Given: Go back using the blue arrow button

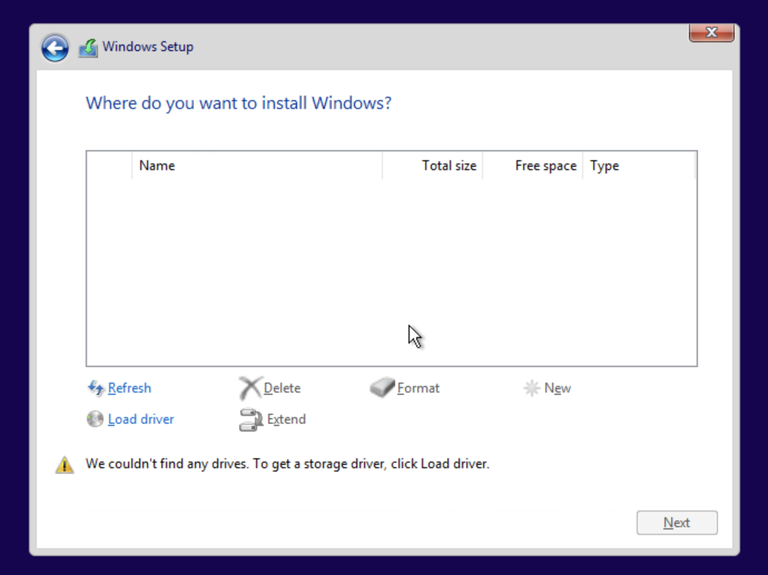Looking at the screenshot, I should pyautogui.click(x=55, y=48).
